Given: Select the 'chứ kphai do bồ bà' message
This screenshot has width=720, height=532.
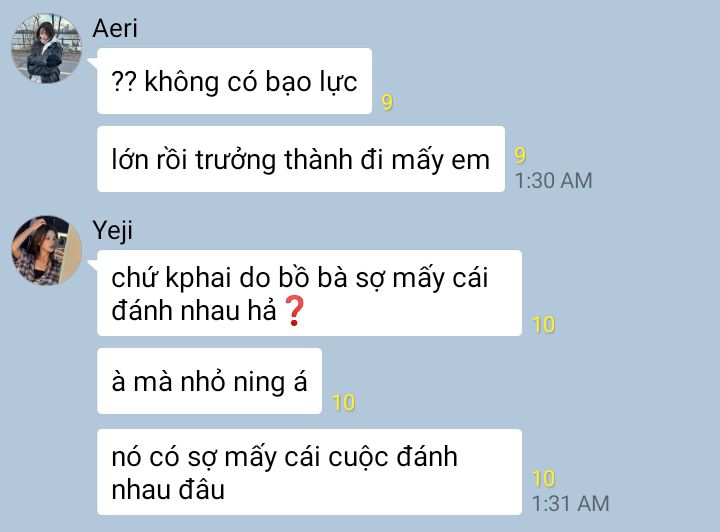Looking at the screenshot, I should click(309, 293).
